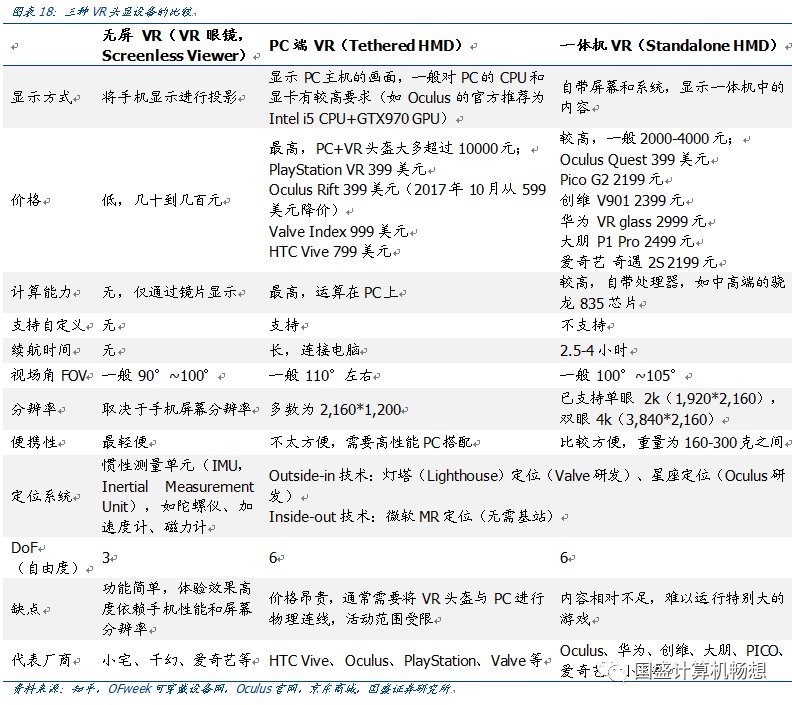Click the cell '小宅、千幻、爱奇艺等'
This screenshot has width=792, height=705.
click(x=177, y=661)
